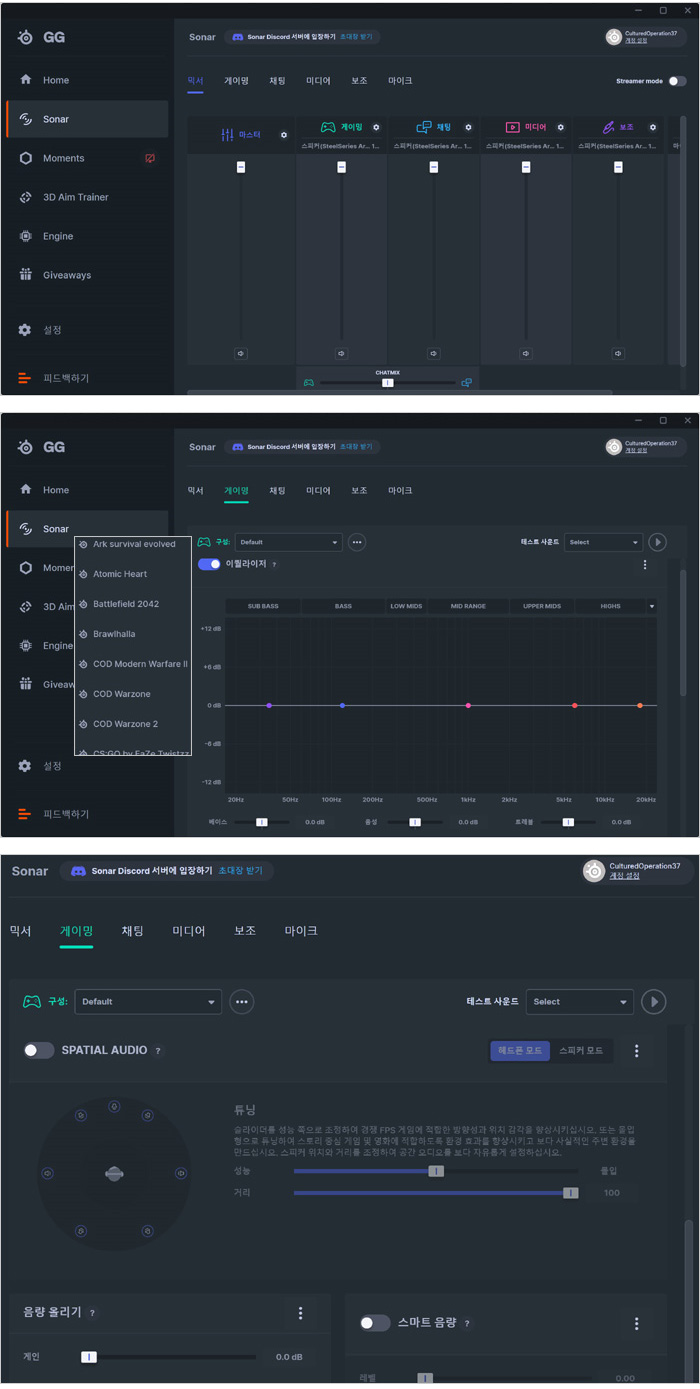
Task: Choose the Battlefield 2042 preset from the list
Action: 126,604
